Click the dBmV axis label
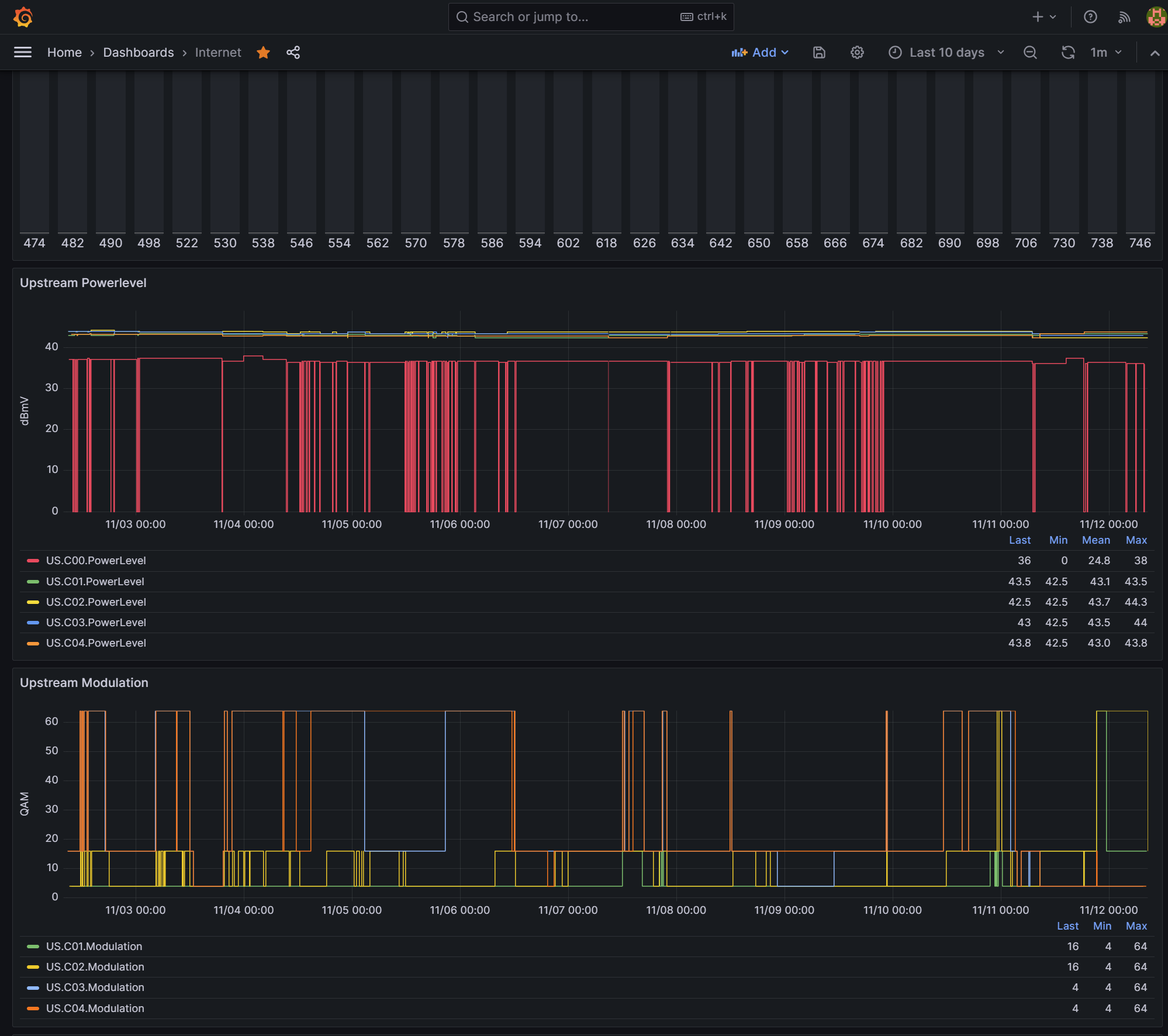 (x=25, y=411)
